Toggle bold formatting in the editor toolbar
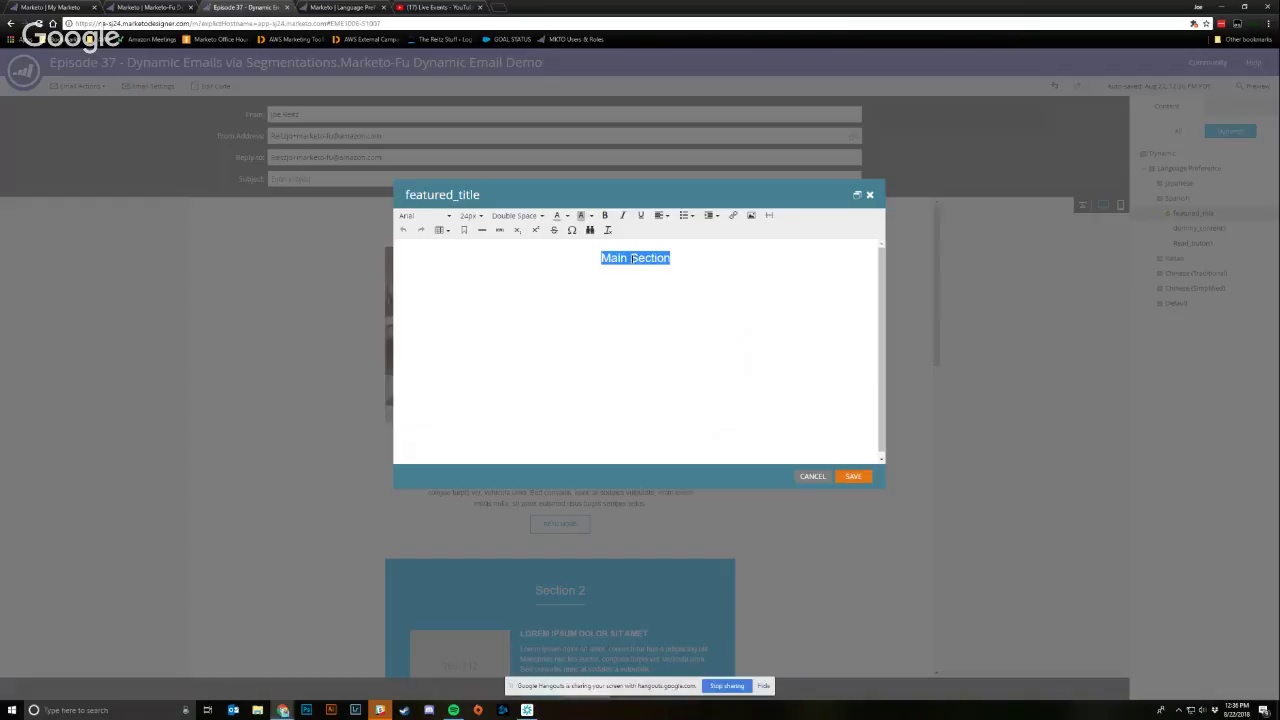1280x720 pixels. click(604, 215)
